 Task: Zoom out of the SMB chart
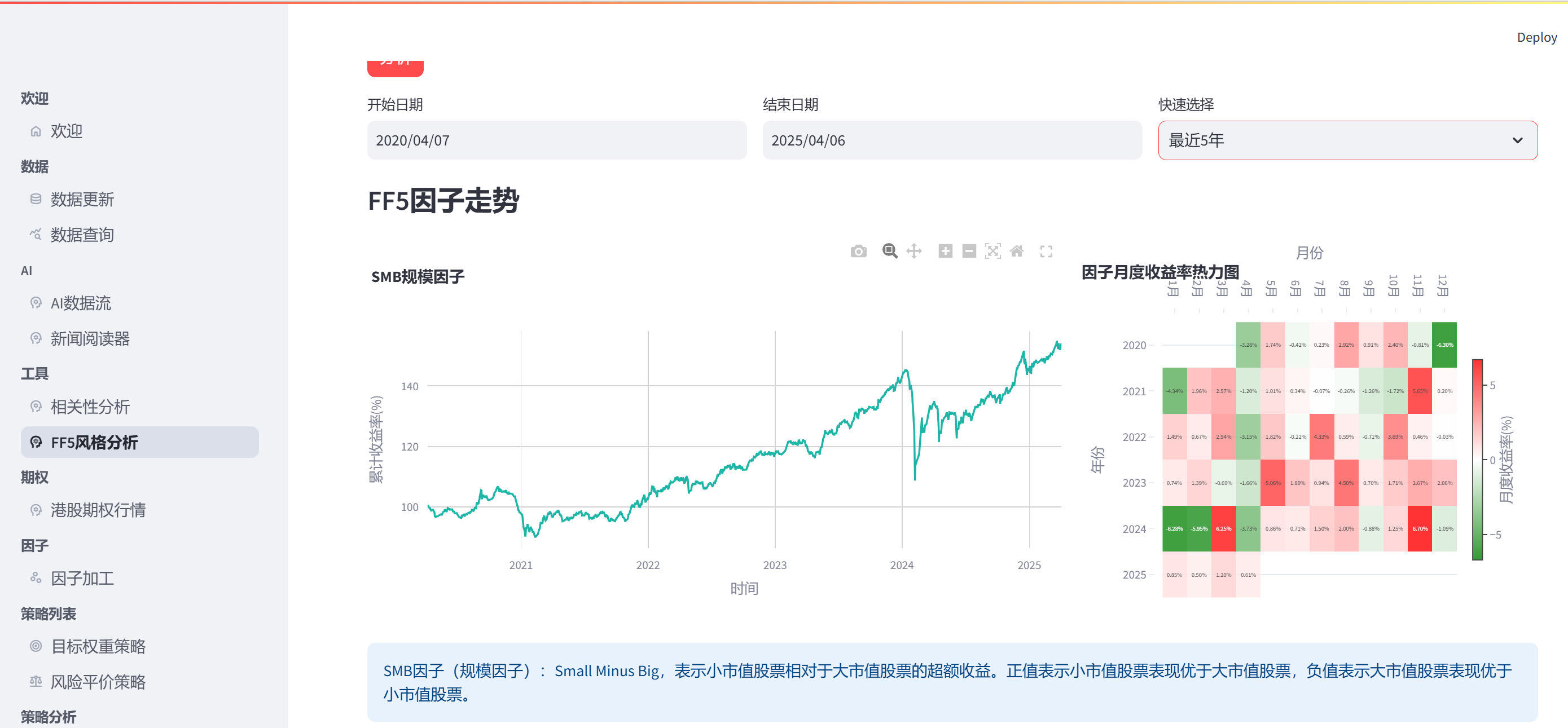tap(969, 251)
